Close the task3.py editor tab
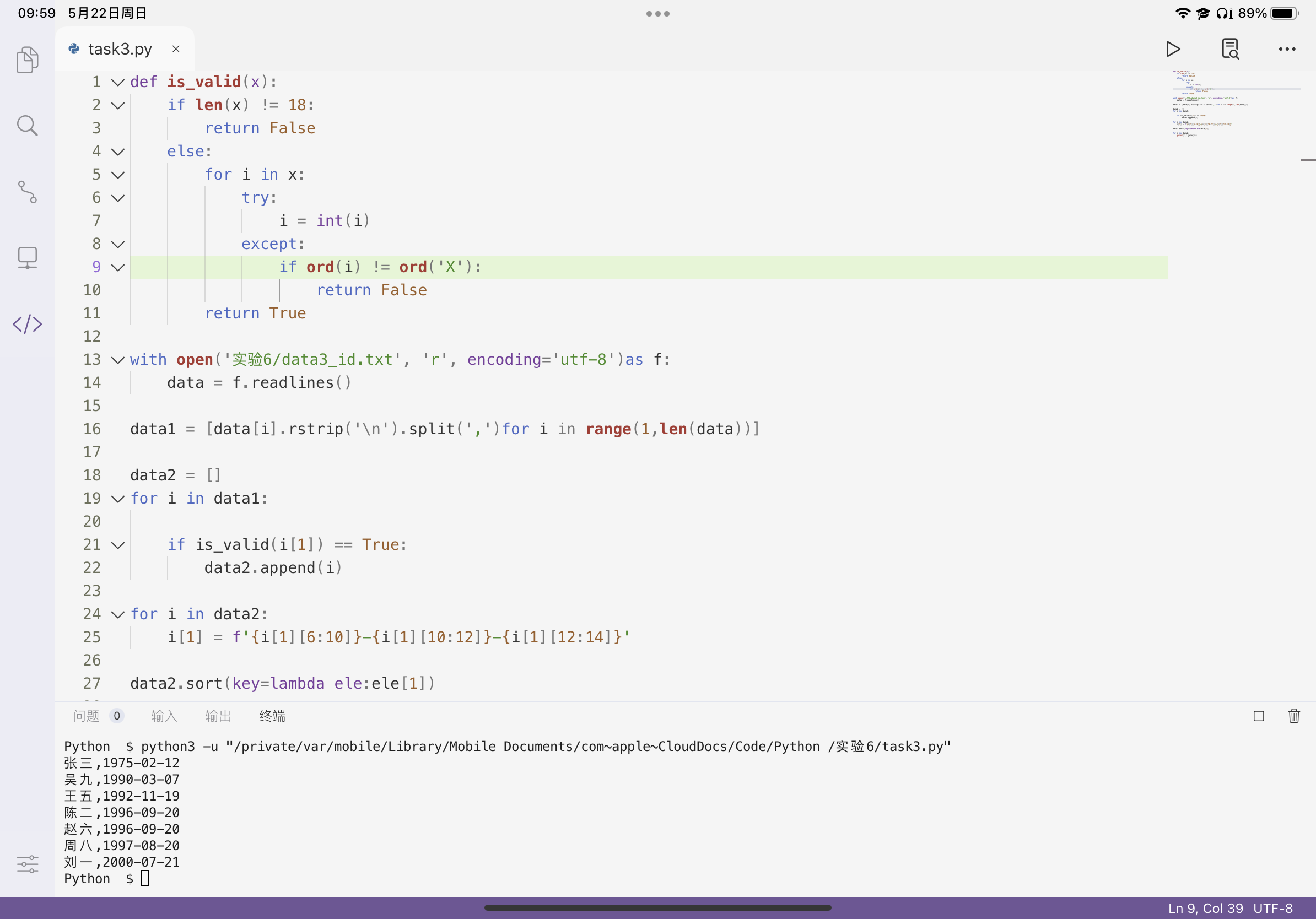 point(176,49)
